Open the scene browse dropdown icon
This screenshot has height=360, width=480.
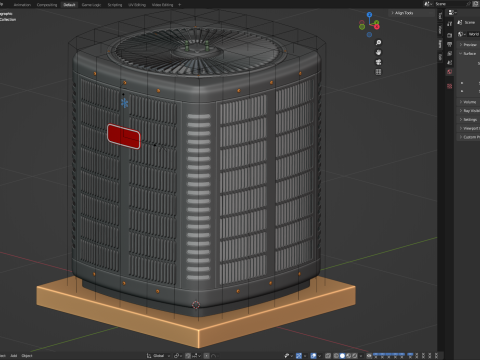coord(427,4)
